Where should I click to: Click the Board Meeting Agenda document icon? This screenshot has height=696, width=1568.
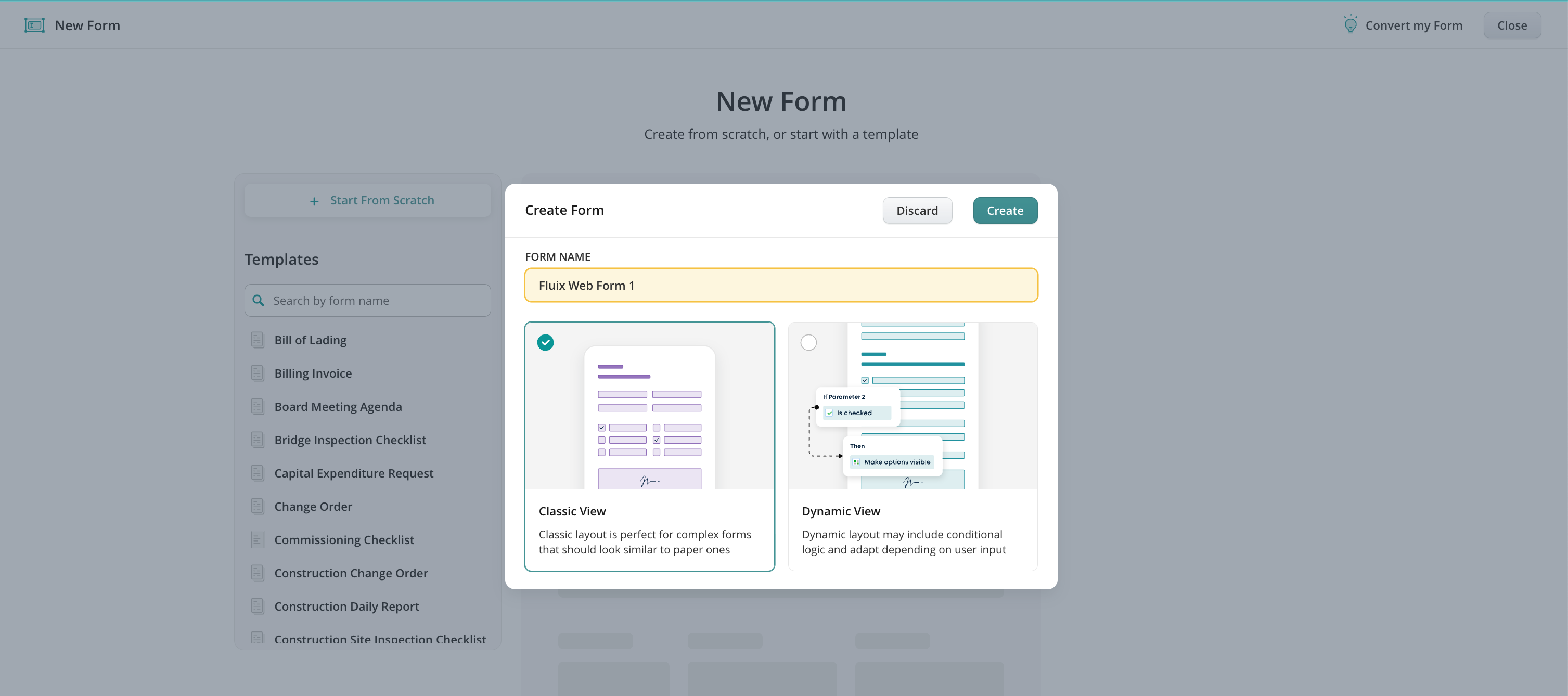coord(258,406)
